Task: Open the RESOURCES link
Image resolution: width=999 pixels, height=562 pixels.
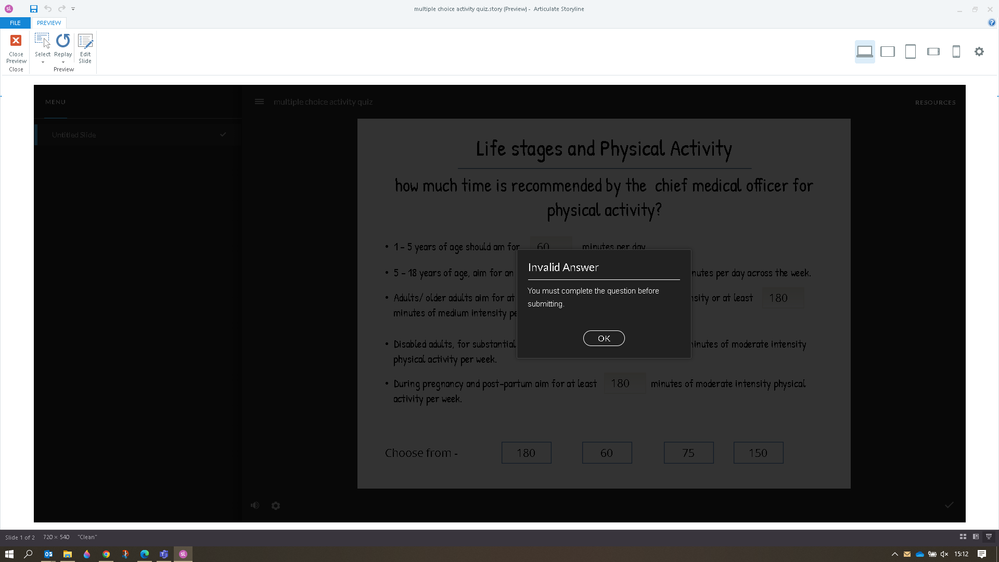Action: pos(935,103)
